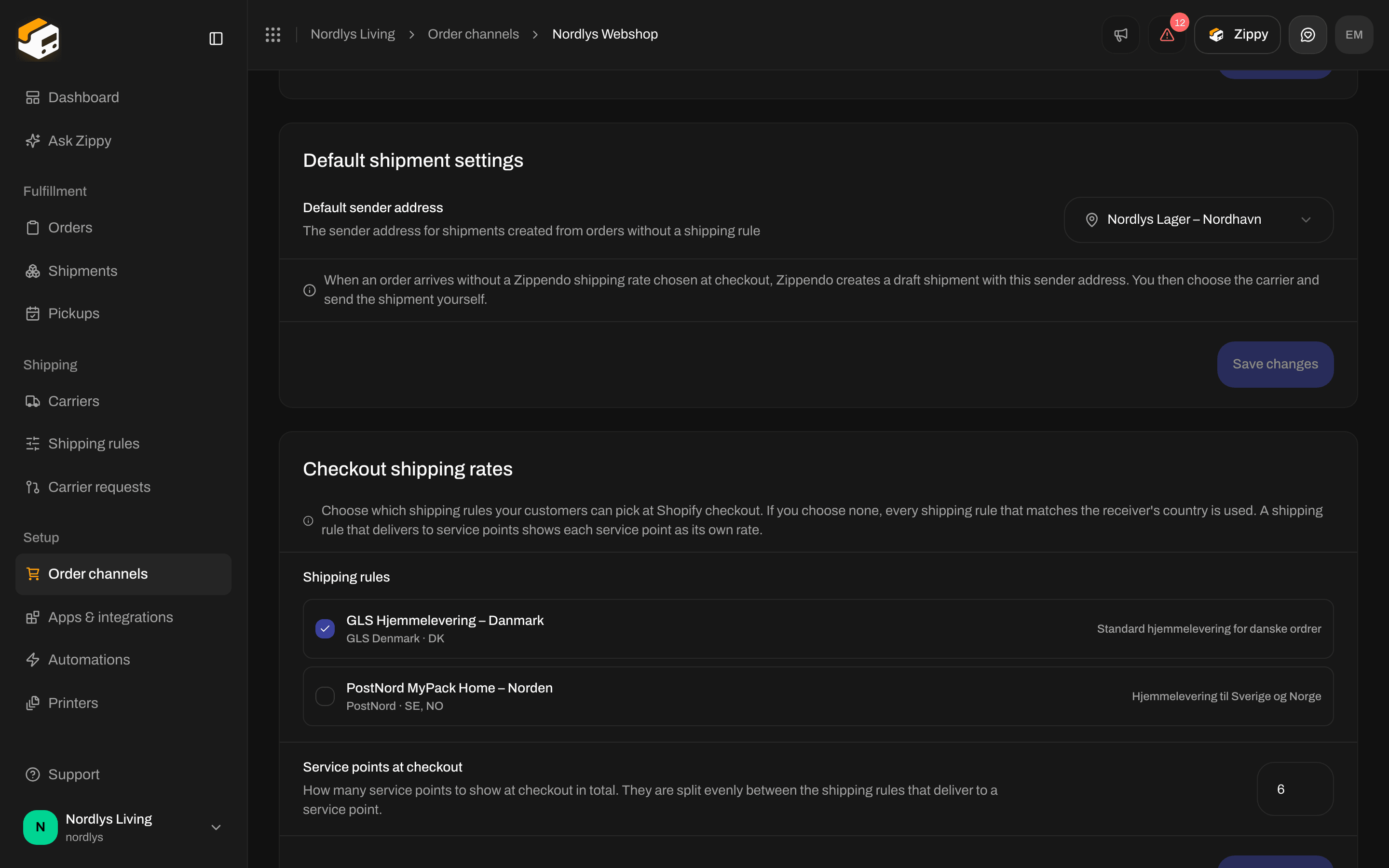This screenshot has height=868, width=1389.
Task: Uncheck GLS Hjemmelevering – Danmark checkbox
Action: pos(325,629)
